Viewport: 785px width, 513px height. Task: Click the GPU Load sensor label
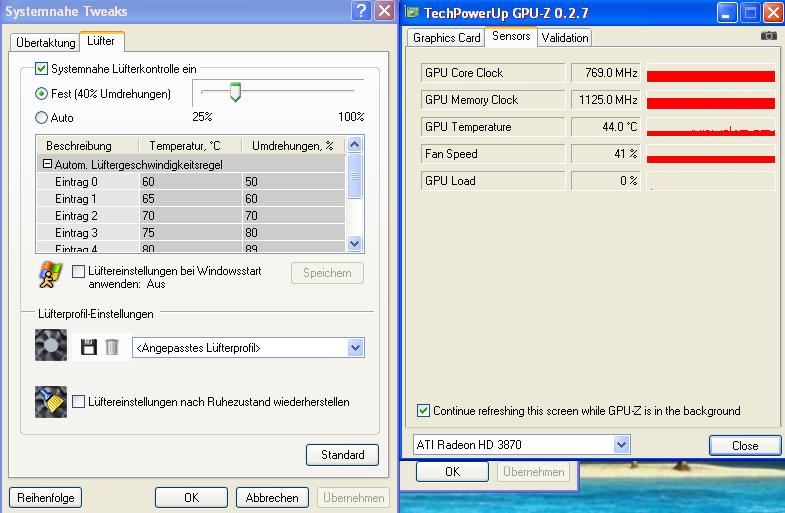(493, 181)
